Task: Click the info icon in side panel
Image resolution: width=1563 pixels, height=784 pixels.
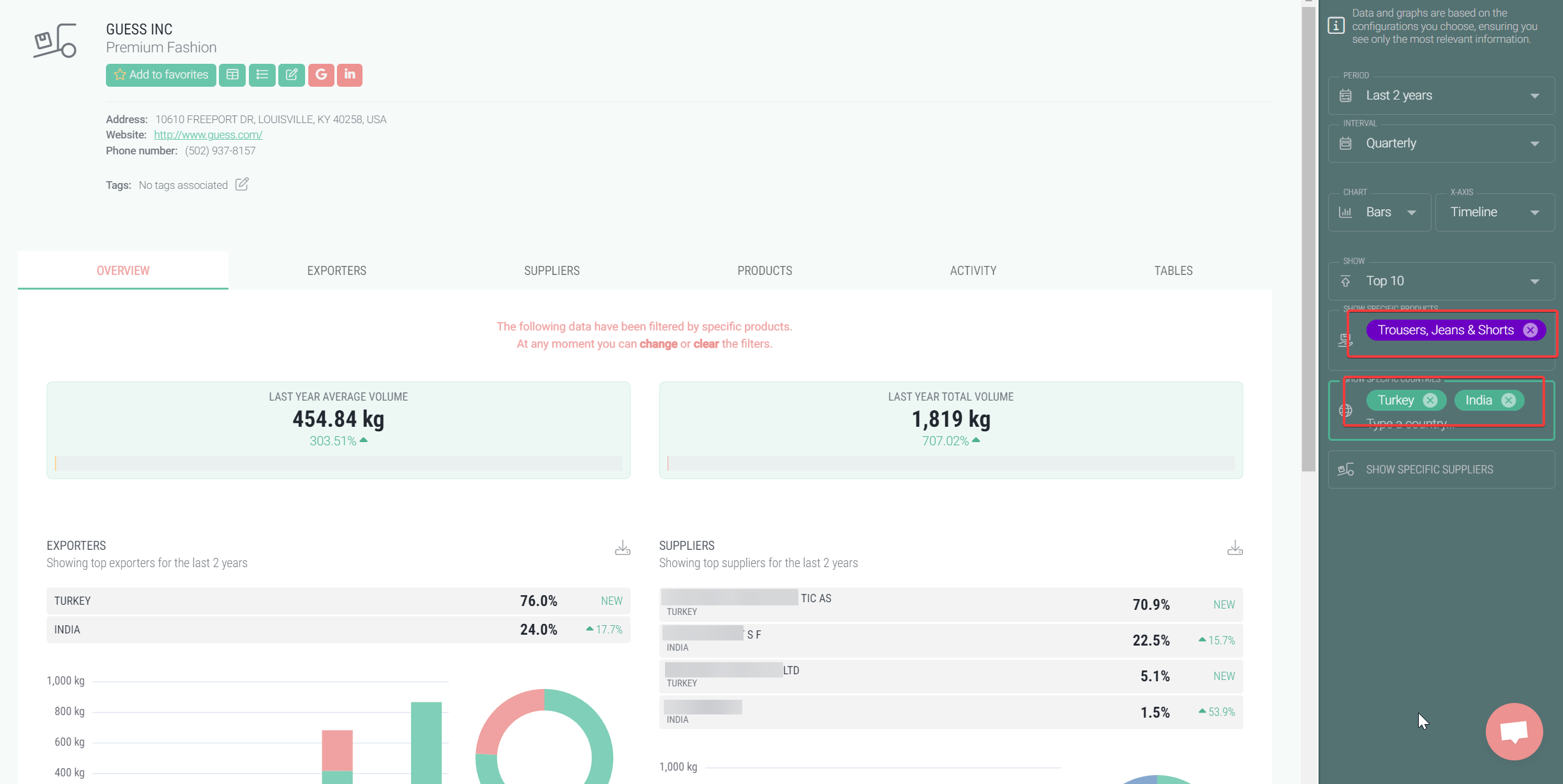Action: point(1336,26)
